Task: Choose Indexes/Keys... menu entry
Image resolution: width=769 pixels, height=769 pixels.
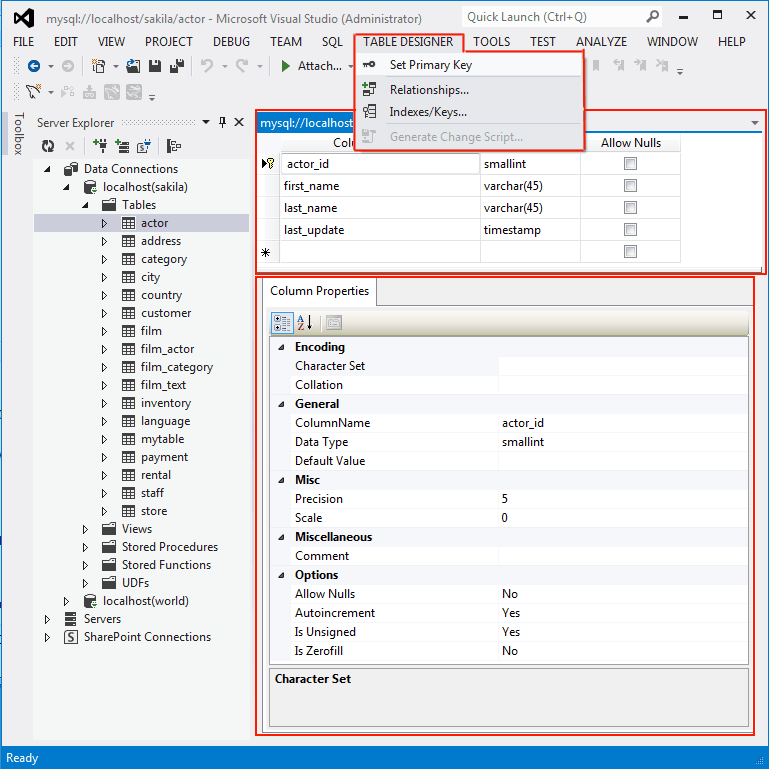Action: [x=470, y=112]
